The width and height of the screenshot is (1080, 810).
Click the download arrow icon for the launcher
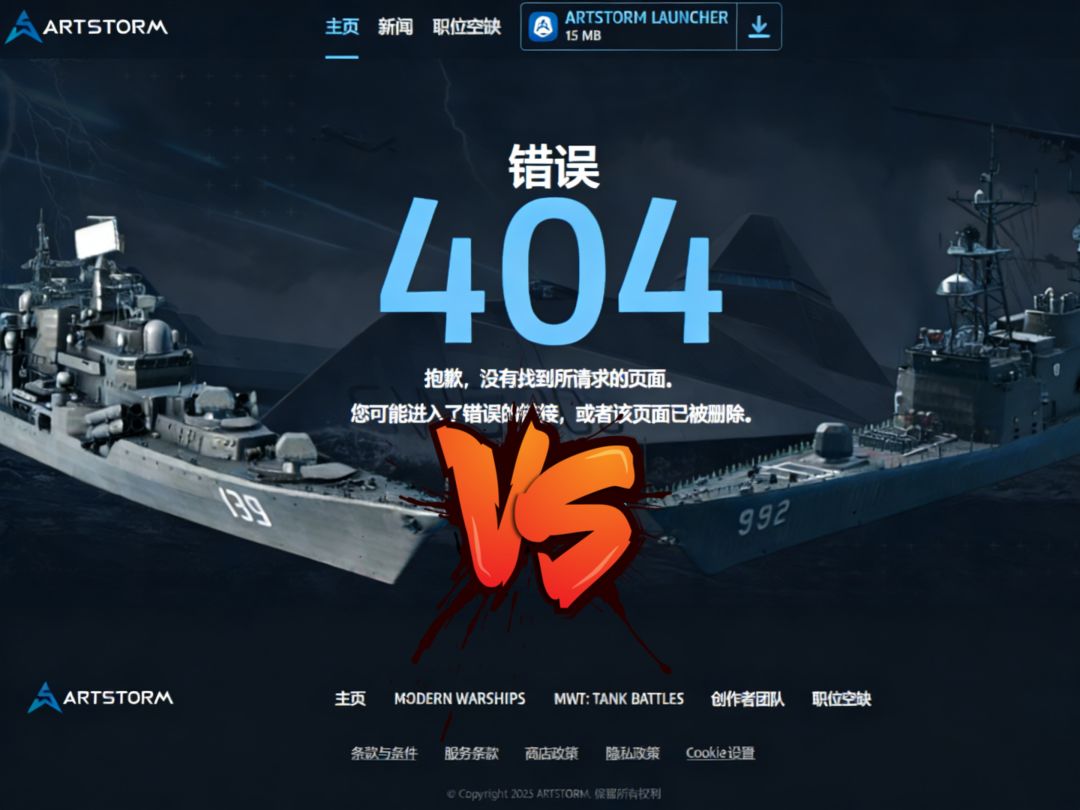[759, 27]
